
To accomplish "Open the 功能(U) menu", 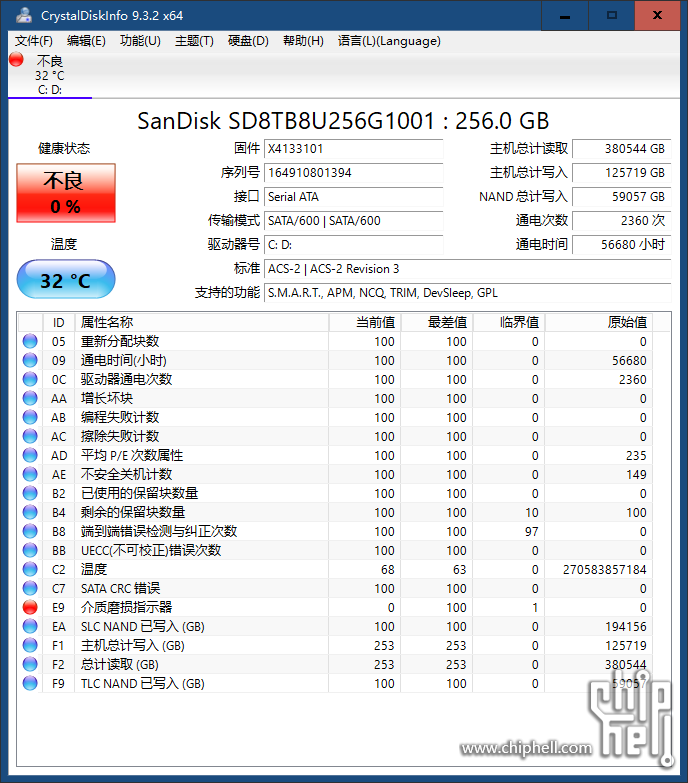I will point(140,41).
